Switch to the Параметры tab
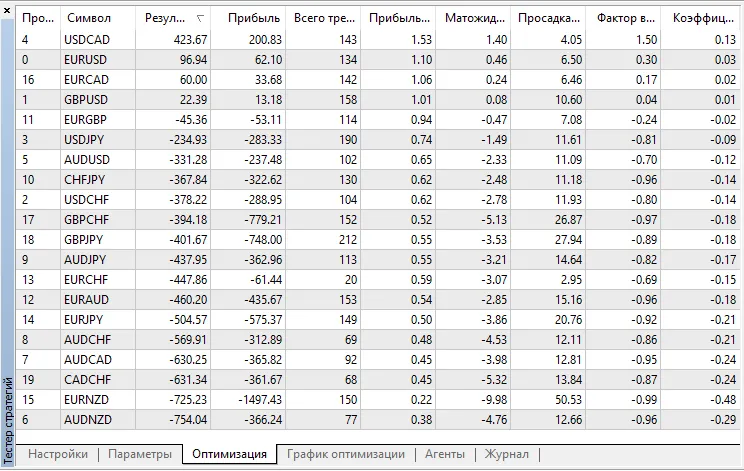Image resolution: width=744 pixels, height=471 pixels. [140, 454]
